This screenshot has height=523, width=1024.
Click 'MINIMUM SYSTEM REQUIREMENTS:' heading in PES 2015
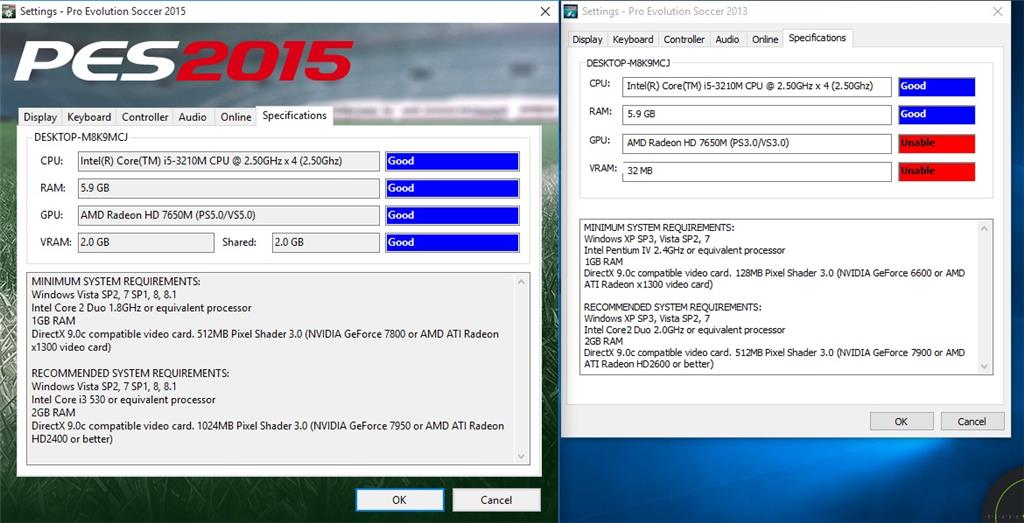pos(116,281)
